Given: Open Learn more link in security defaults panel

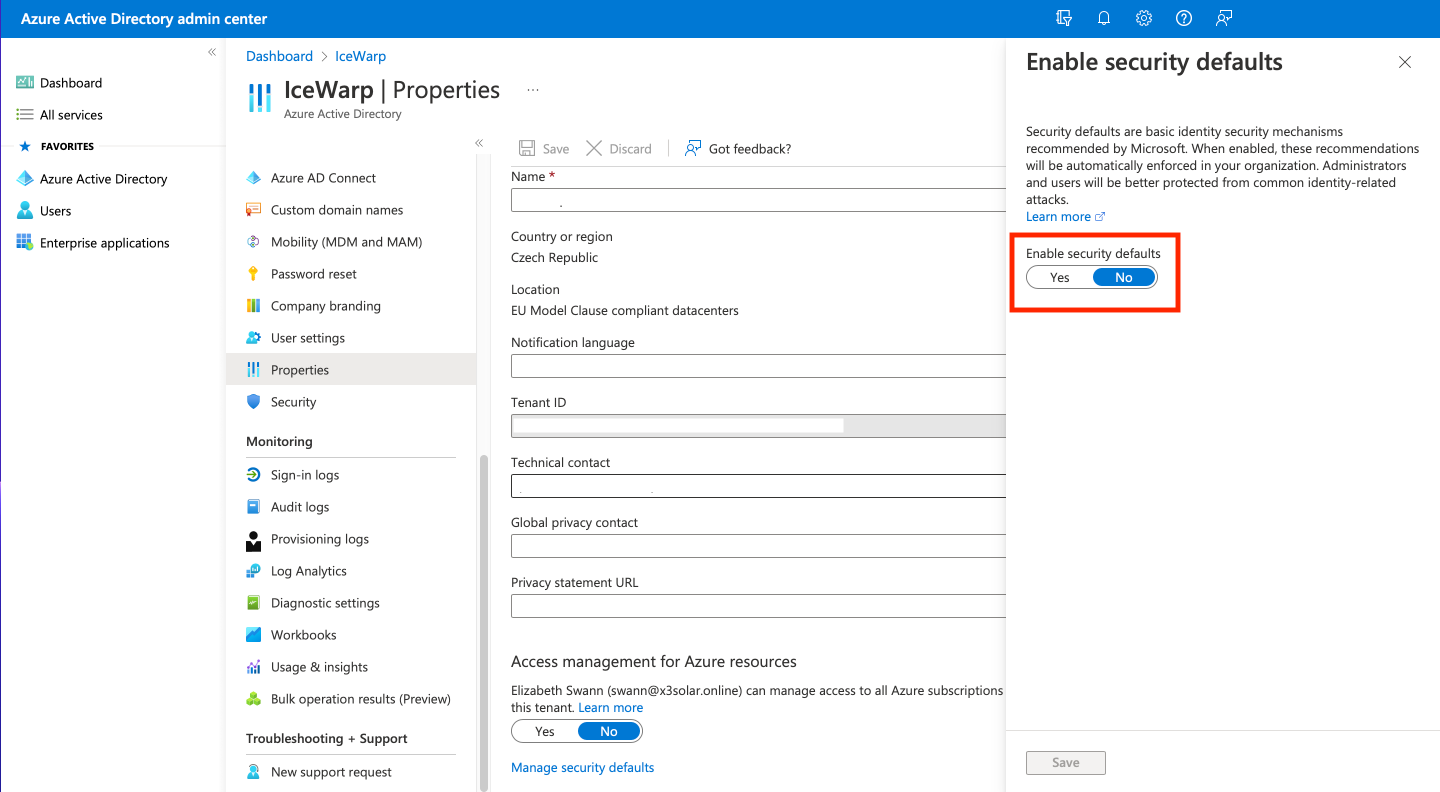Looking at the screenshot, I should coord(1065,216).
